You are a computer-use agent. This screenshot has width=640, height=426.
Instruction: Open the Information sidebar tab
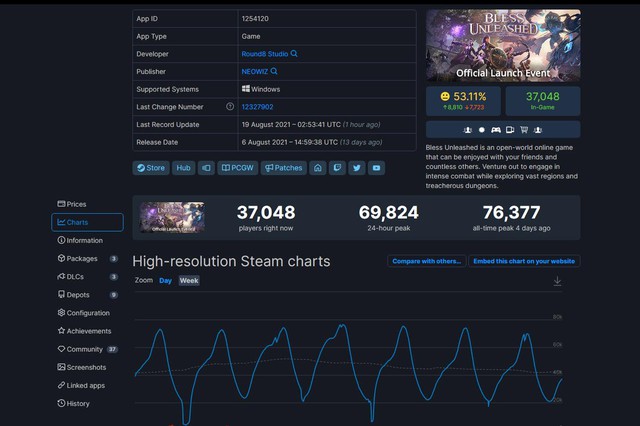[87, 240]
